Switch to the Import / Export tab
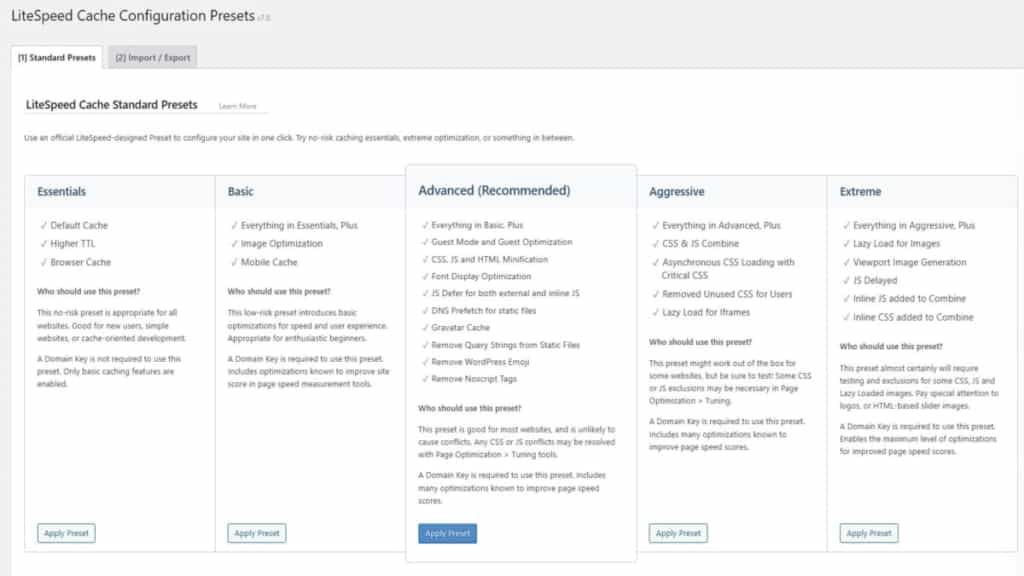The height and width of the screenshot is (576, 1024). [152, 57]
